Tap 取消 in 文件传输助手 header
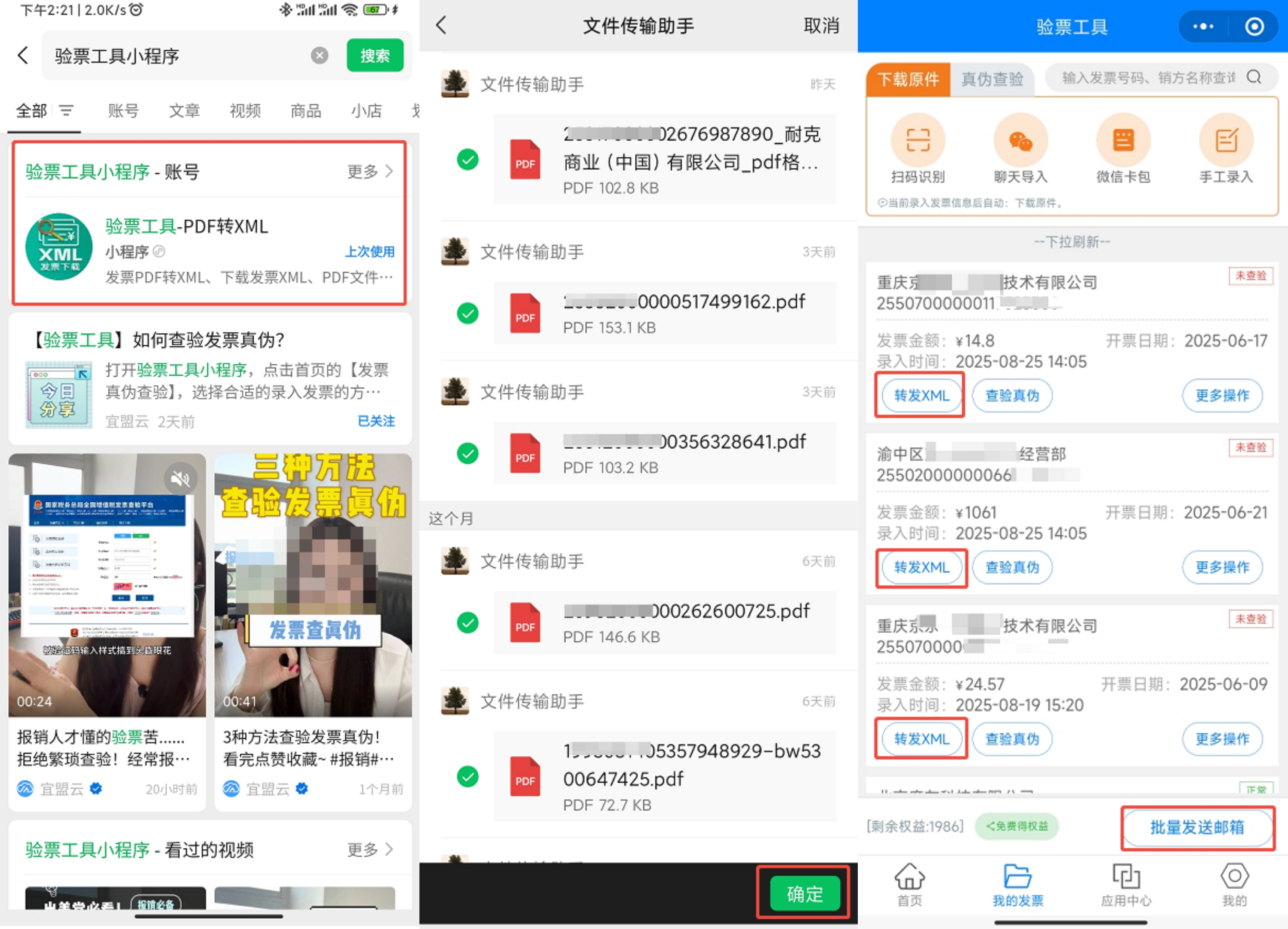 [x=821, y=25]
